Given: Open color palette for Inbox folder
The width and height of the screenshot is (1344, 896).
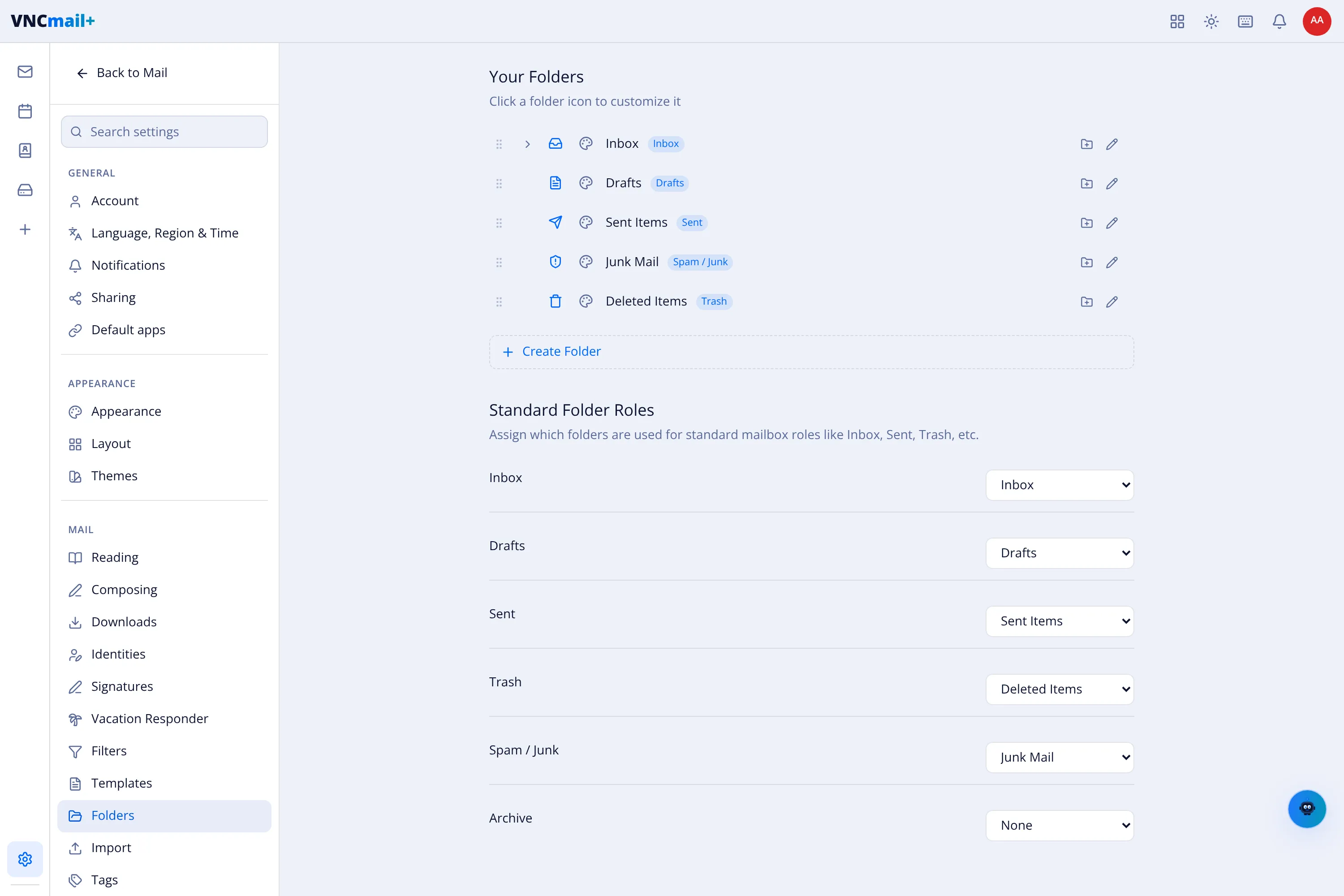Looking at the screenshot, I should (x=586, y=143).
